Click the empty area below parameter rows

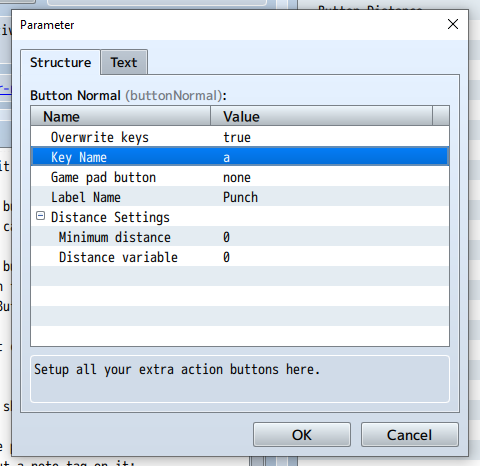coord(240,306)
